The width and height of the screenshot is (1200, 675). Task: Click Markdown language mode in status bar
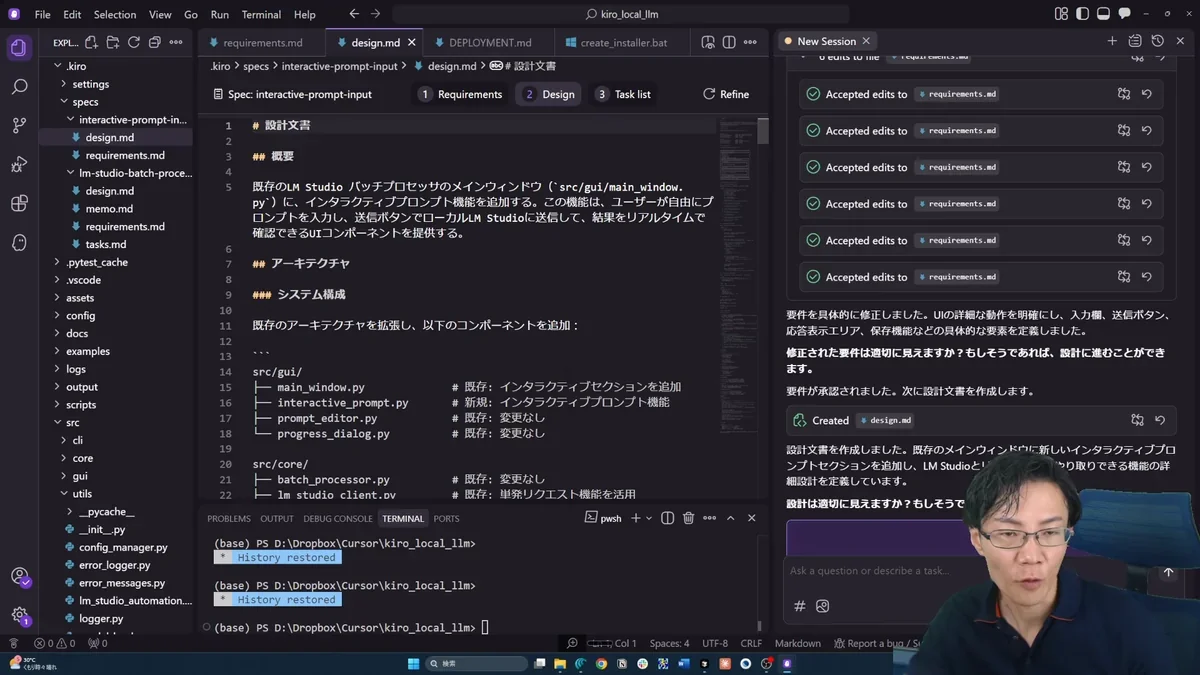coord(798,643)
